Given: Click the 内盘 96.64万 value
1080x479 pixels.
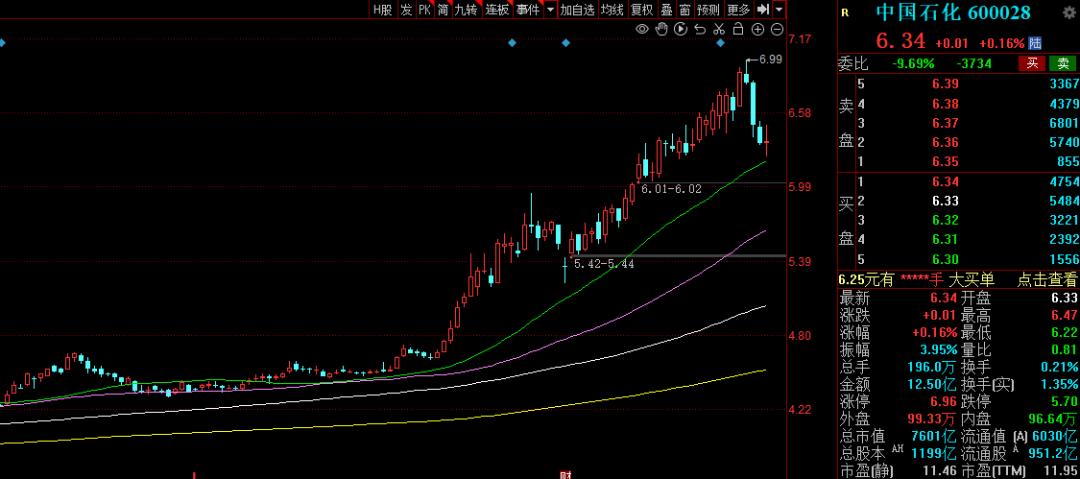Looking at the screenshot, I should tap(1053, 419).
